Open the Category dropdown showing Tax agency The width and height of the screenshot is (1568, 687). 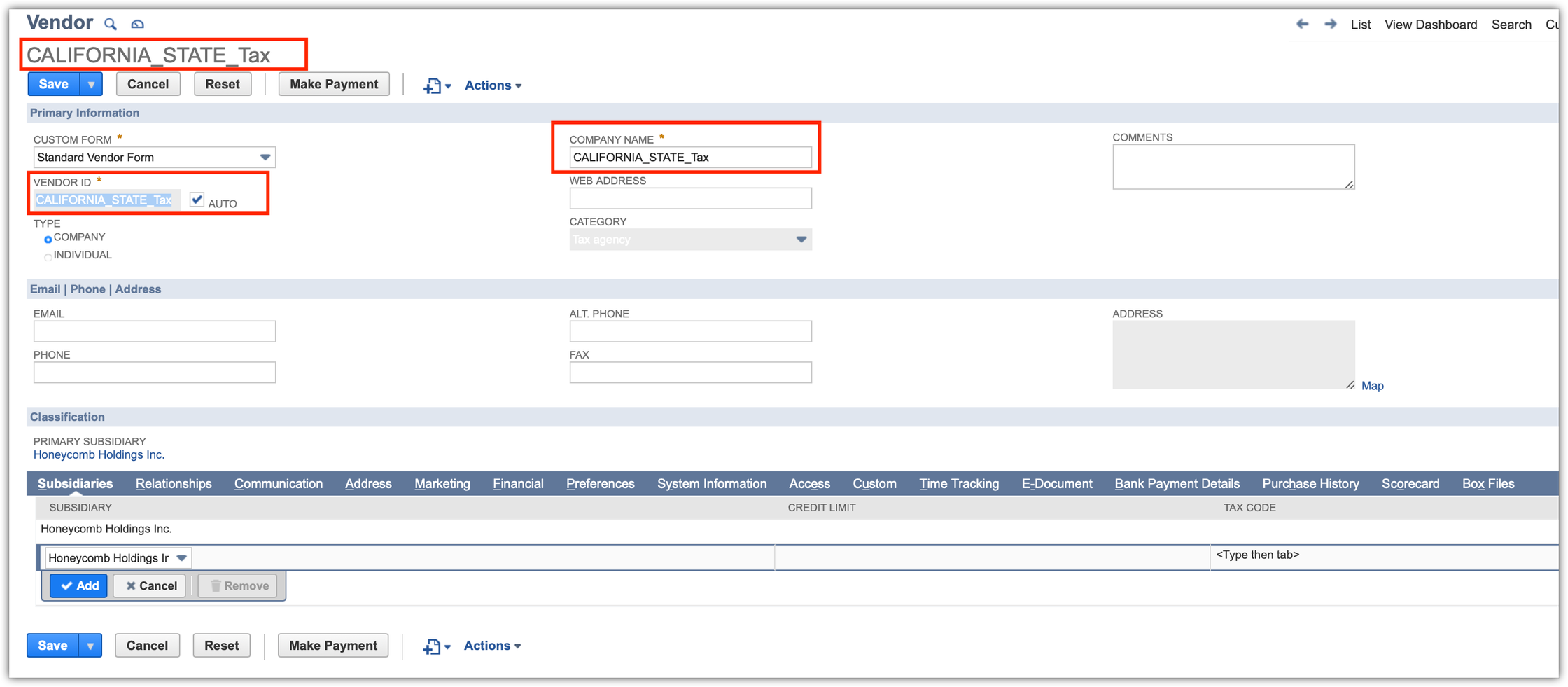[x=801, y=240]
